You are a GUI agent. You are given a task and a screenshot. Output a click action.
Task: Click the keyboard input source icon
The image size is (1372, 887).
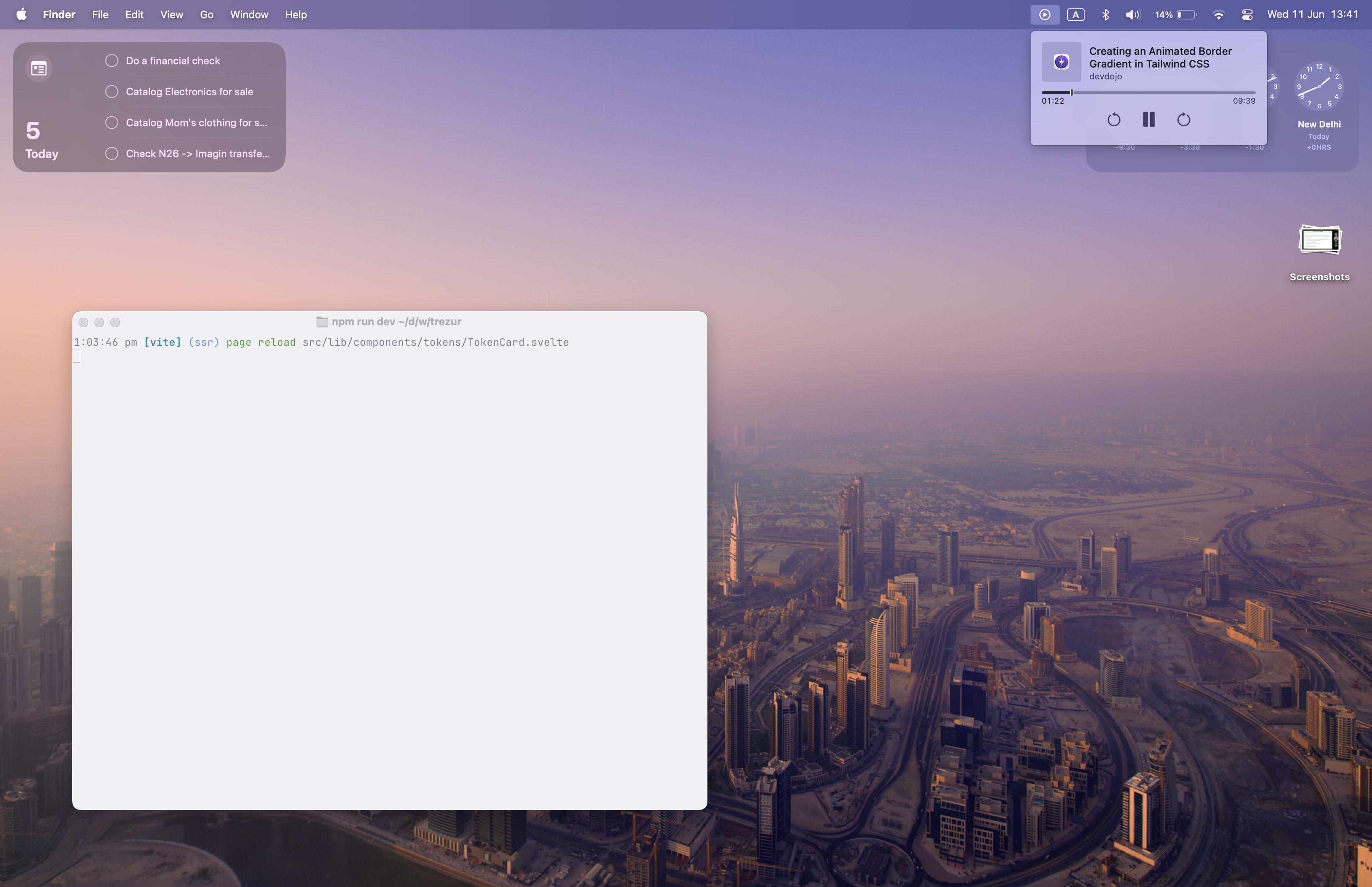(1076, 14)
